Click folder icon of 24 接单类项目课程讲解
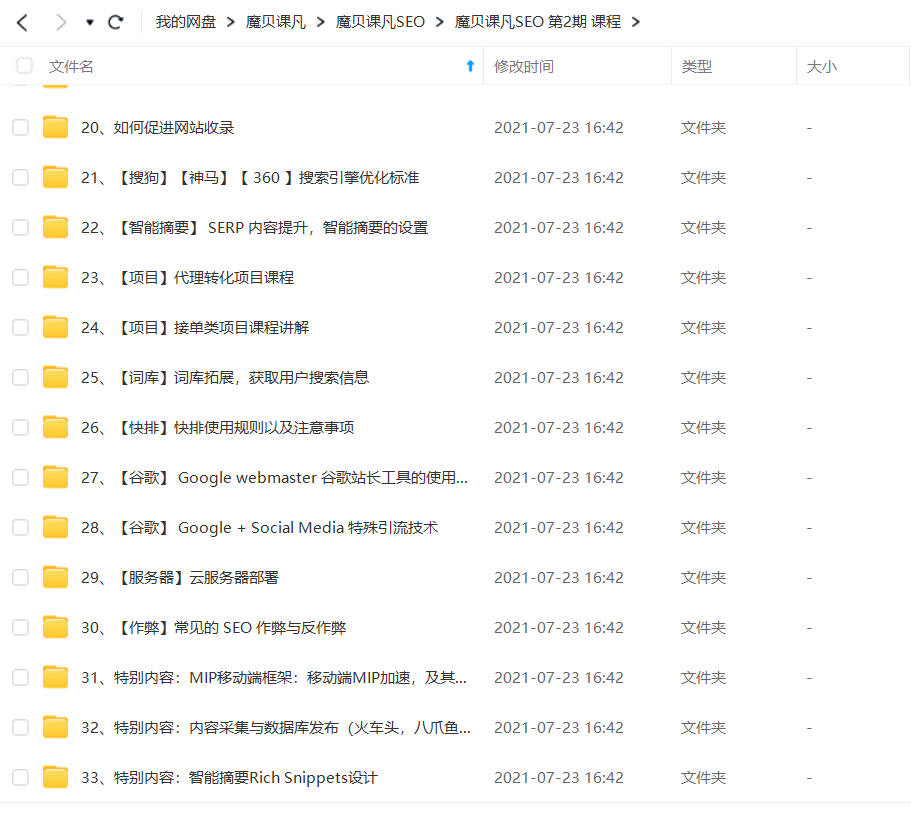This screenshot has height=814, width=911. [55, 327]
